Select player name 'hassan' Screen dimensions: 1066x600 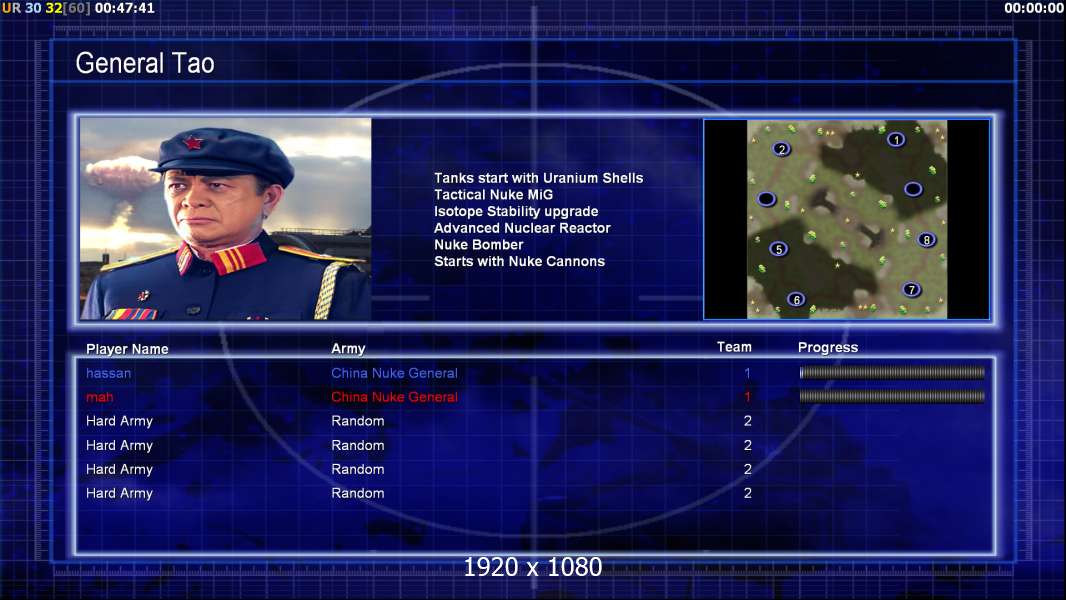[109, 373]
